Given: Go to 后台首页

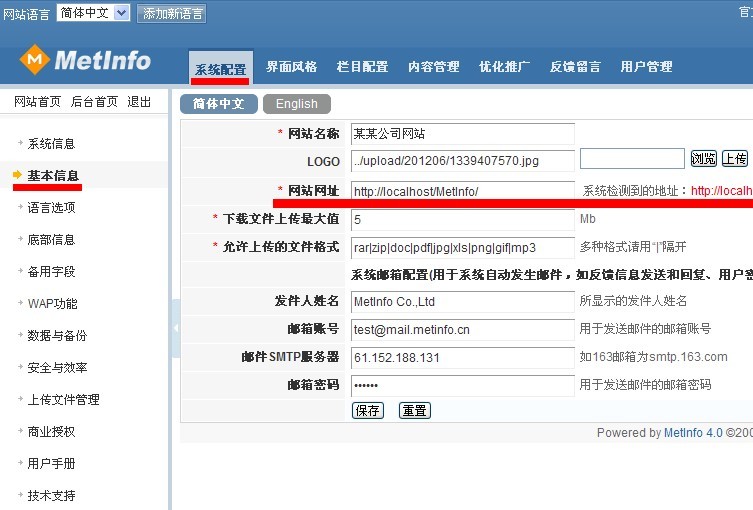Looking at the screenshot, I should pos(94,101).
